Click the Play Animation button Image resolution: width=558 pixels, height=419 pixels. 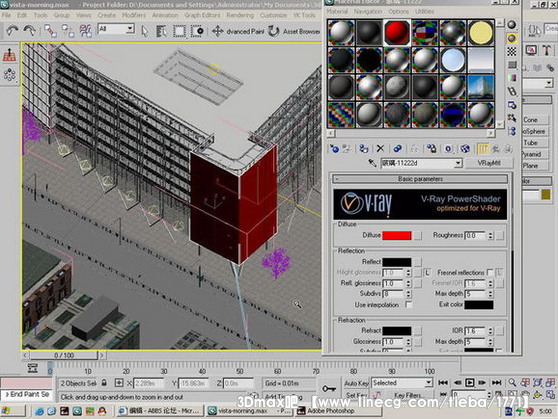[x=470, y=383]
